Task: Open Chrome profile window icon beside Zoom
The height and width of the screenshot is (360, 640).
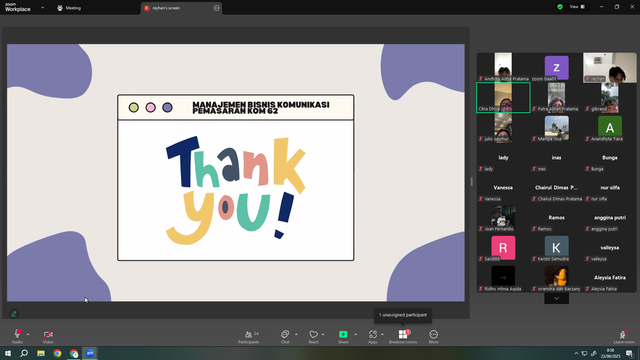Action: (x=74, y=353)
